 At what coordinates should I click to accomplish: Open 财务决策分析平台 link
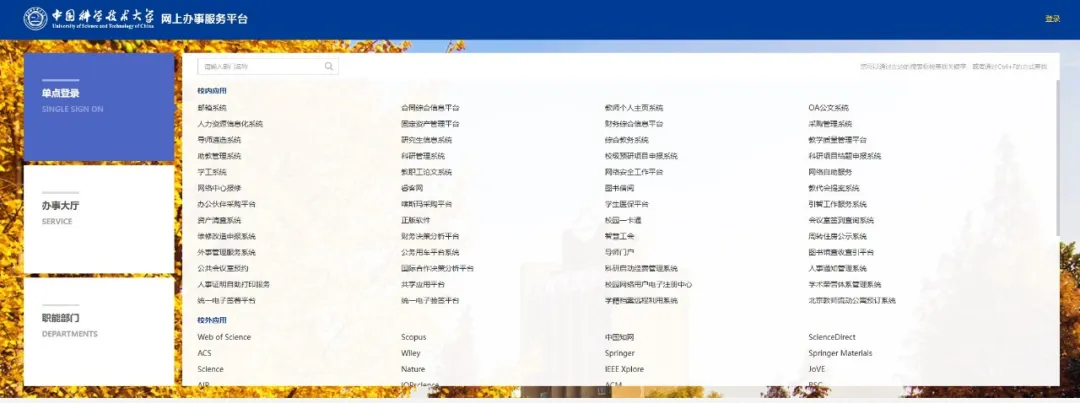(430, 236)
